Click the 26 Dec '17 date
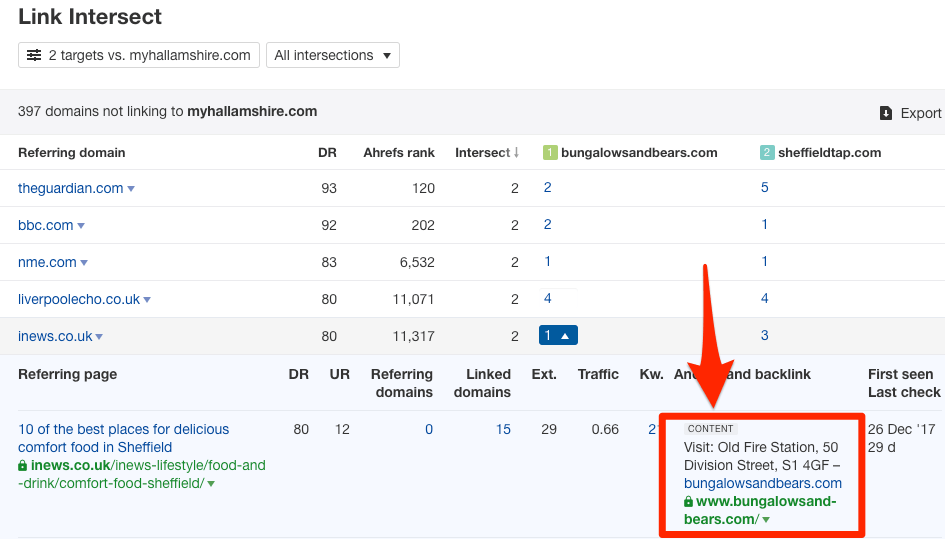The image size is (945, 539). (902, 429)
